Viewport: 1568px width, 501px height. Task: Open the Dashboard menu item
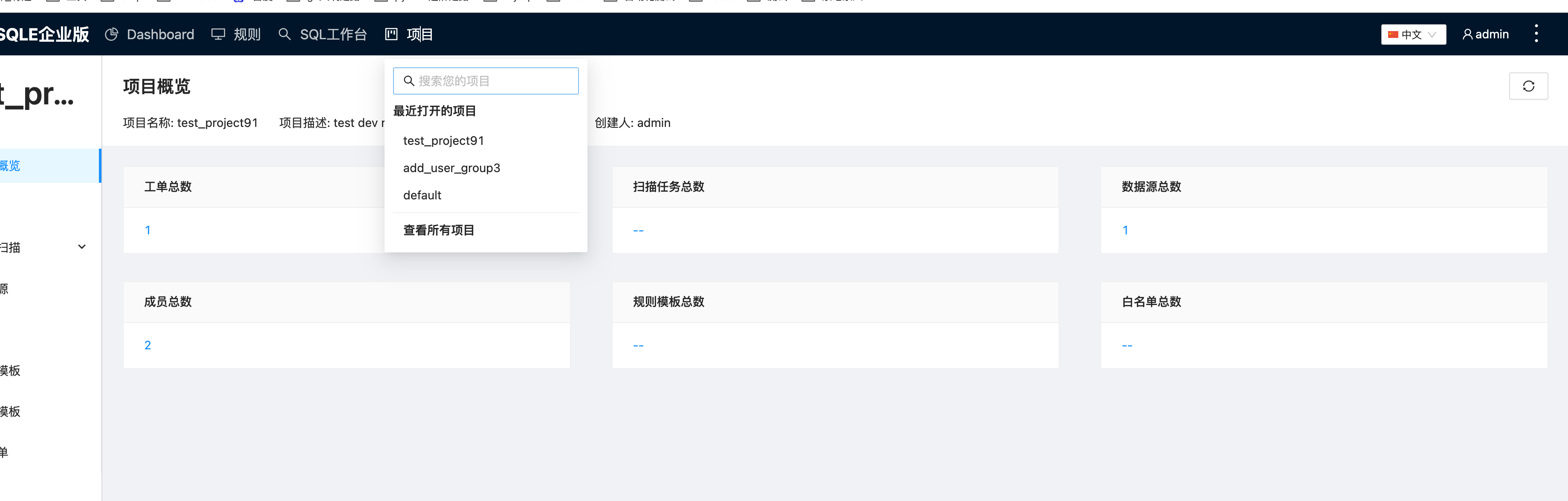click(150, 35)
